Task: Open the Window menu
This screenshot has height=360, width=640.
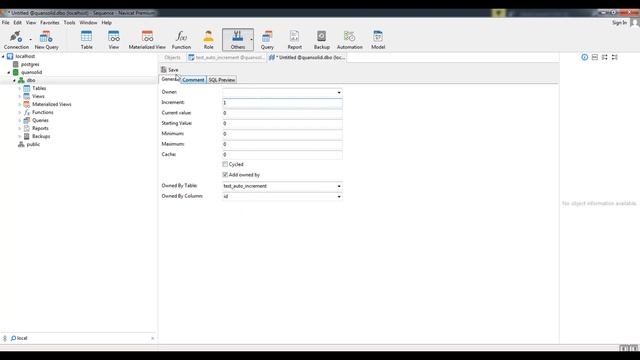Action: [x=88, y=23]
